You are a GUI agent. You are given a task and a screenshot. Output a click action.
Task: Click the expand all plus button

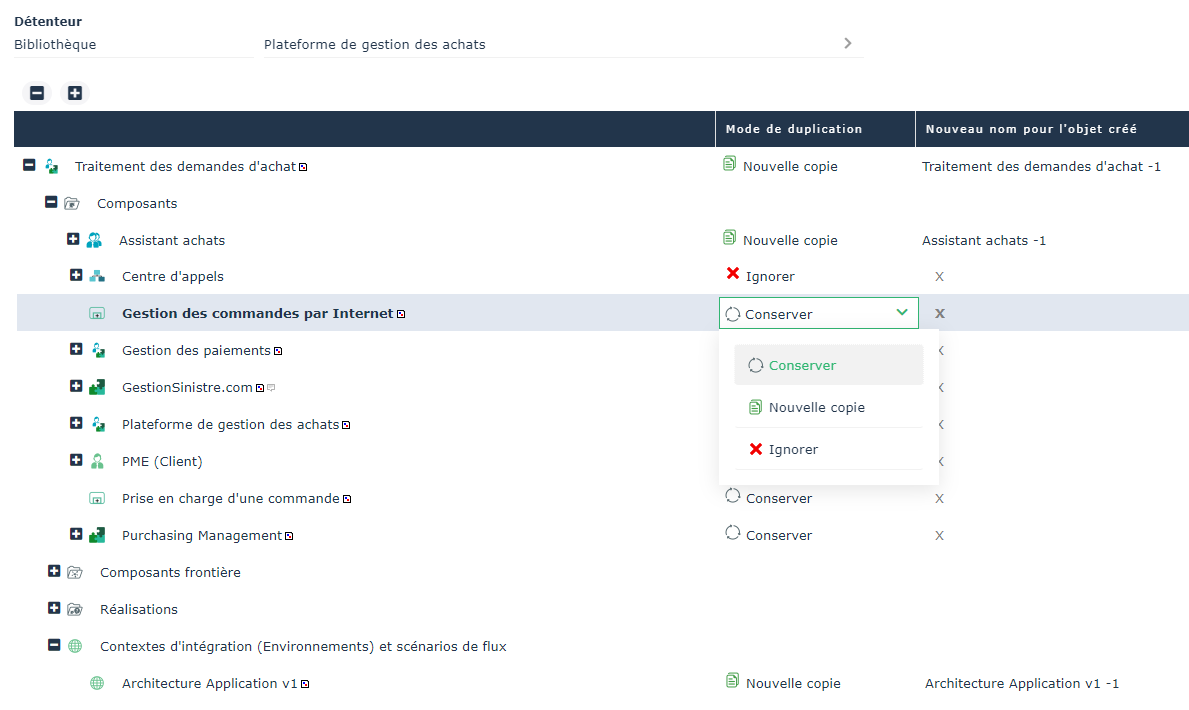(x=75, y=93)
